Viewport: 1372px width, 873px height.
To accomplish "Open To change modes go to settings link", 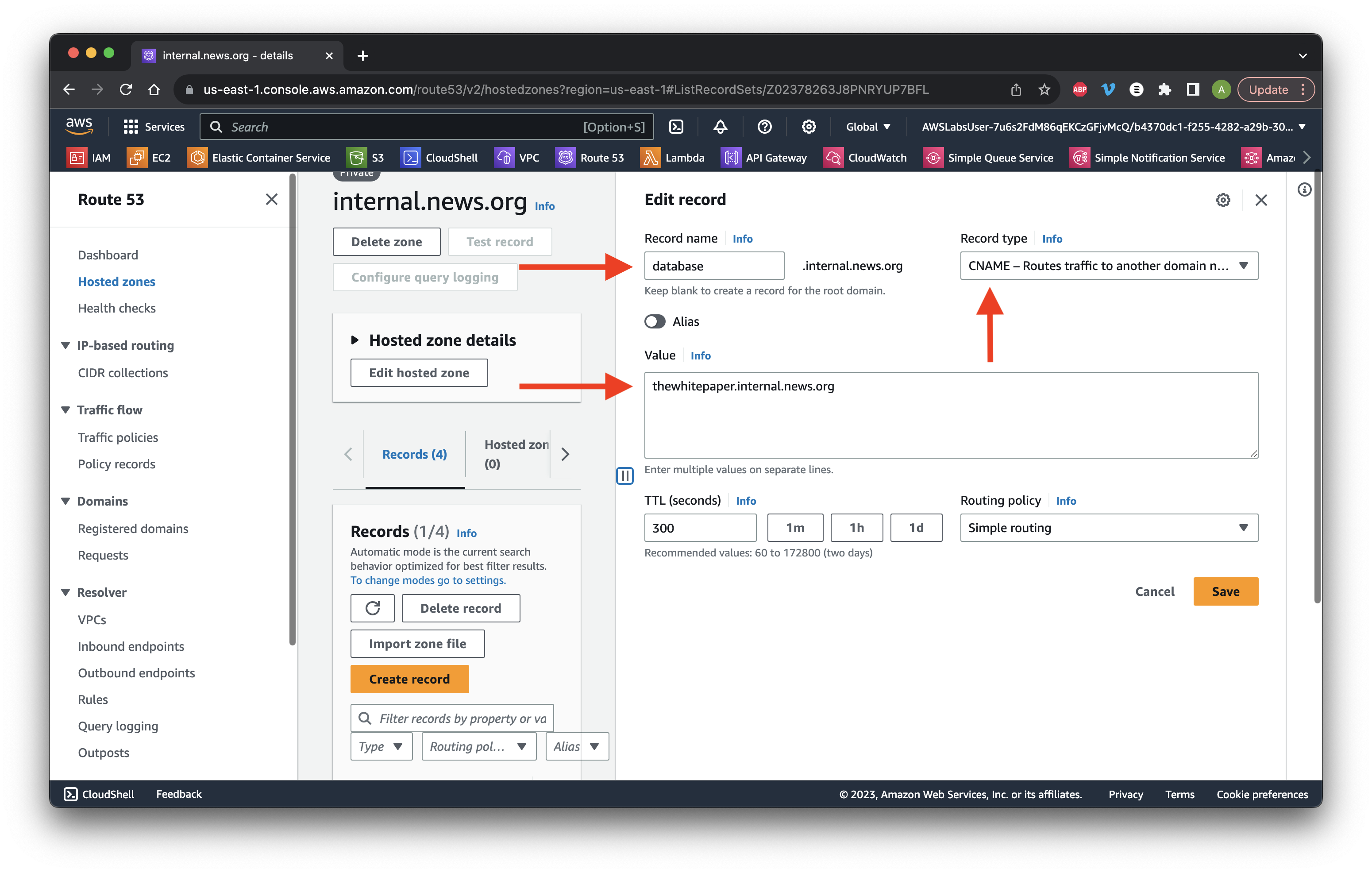I will pos(428,580).
